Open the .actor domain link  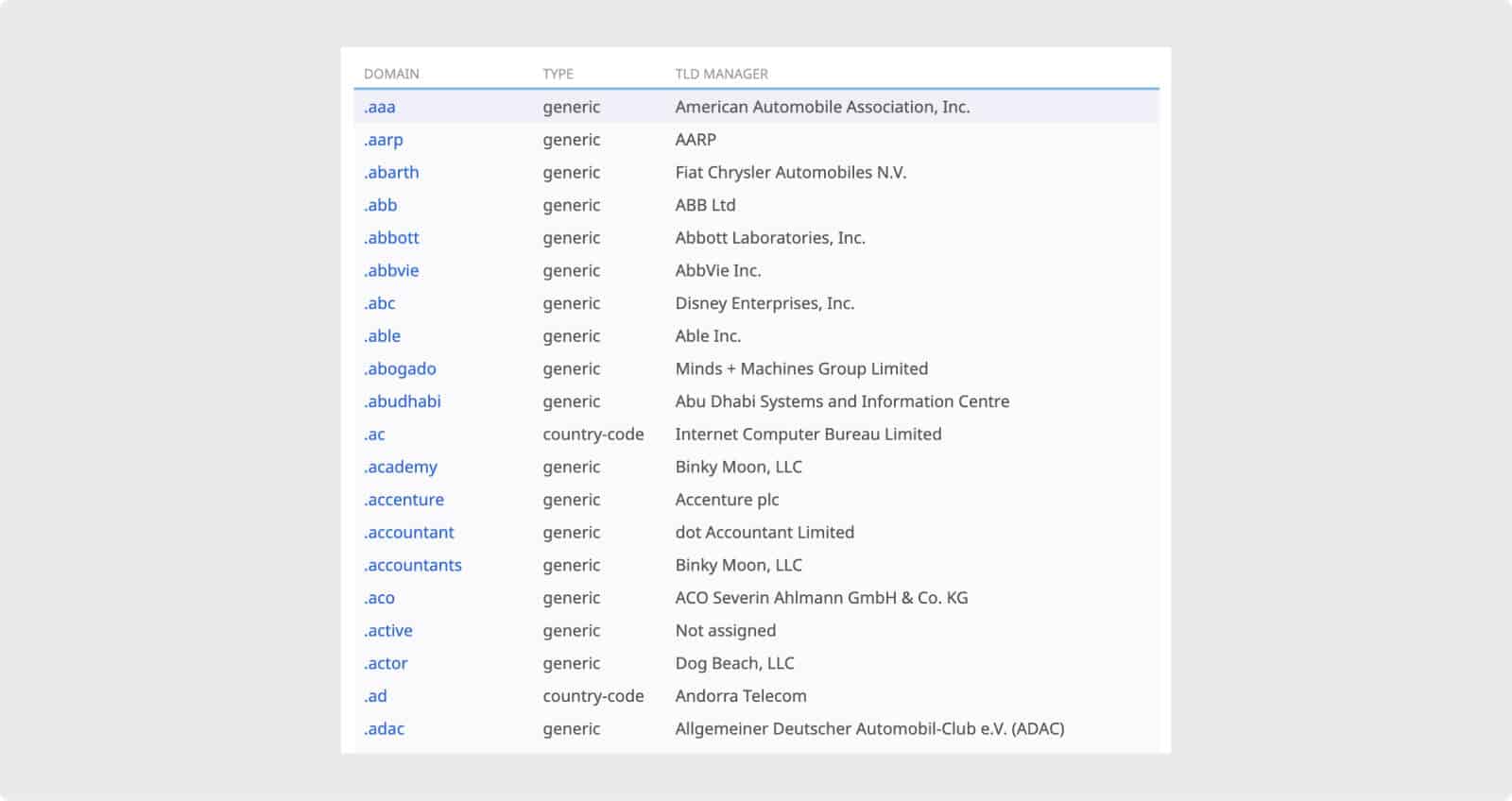point(386,664)
